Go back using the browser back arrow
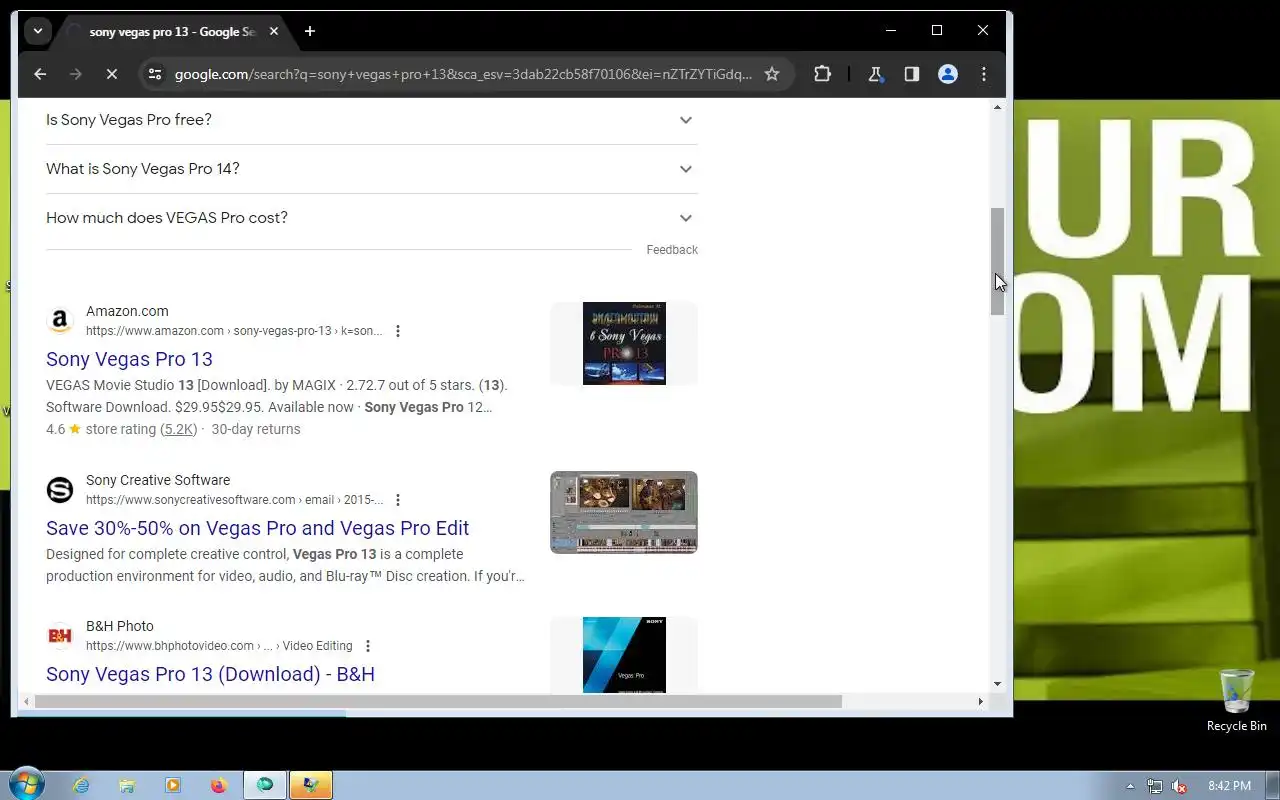Screen dimensions: 1280x800 (40, 74)
